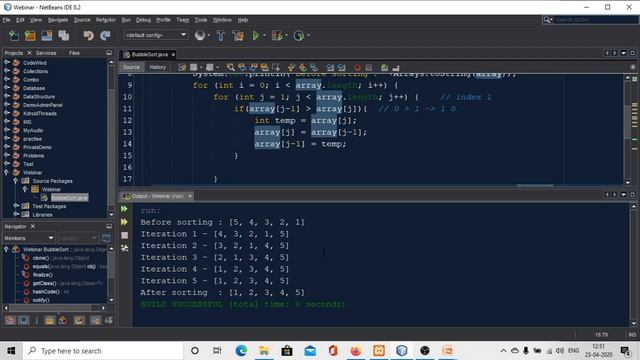The image size is (640, 360).
Task: Expand the DataStructure project node
Action: tap(7, 96)
